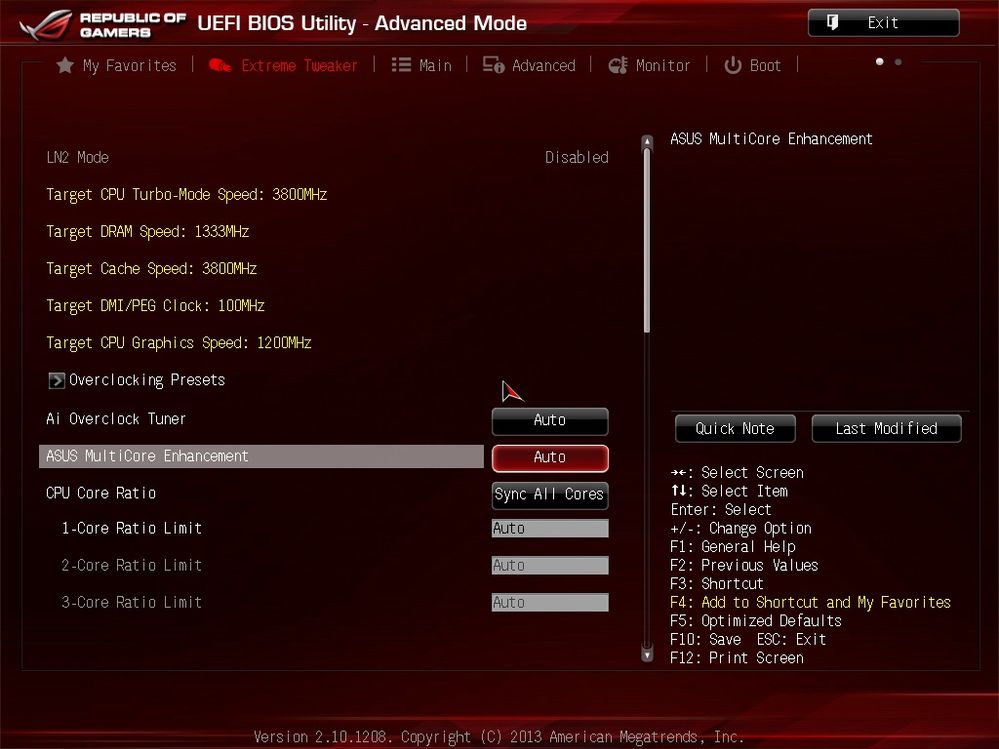Click the F12: Print Screen hint
Screen dimensions: 999x749
pos(737,658)
